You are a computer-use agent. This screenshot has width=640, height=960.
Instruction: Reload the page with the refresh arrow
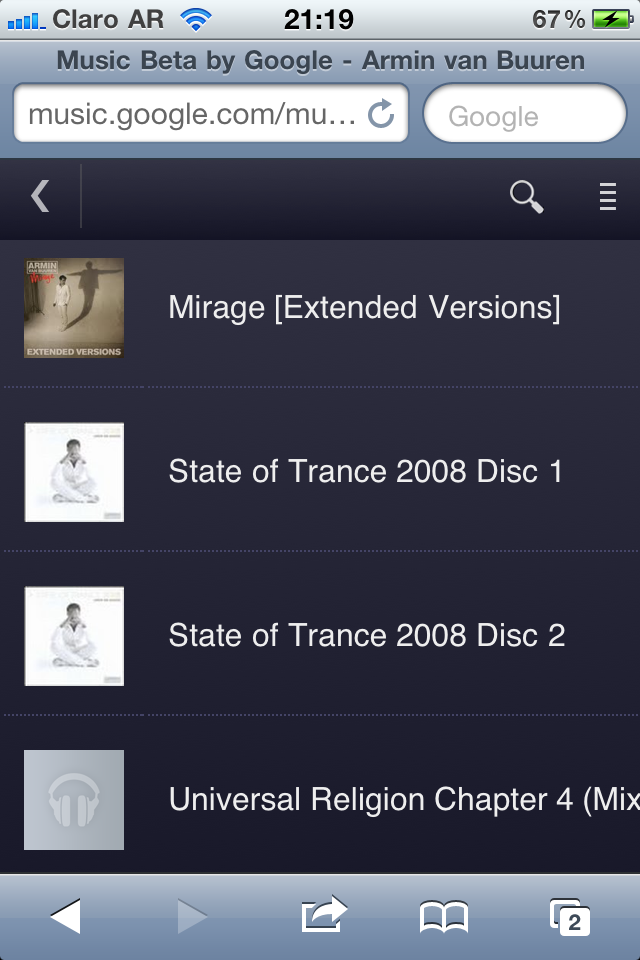tap(381, 113)
